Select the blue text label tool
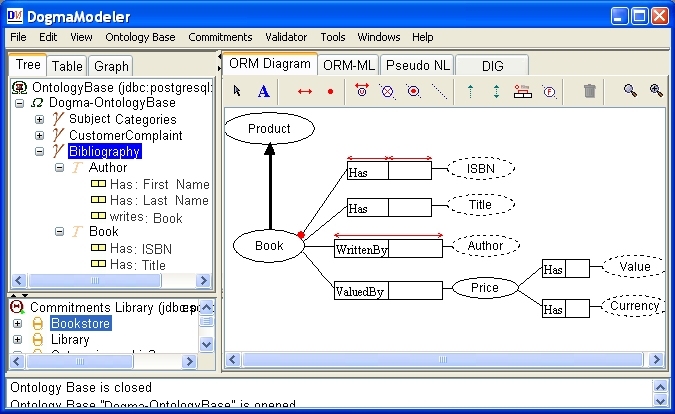 (x=264, y=91)
